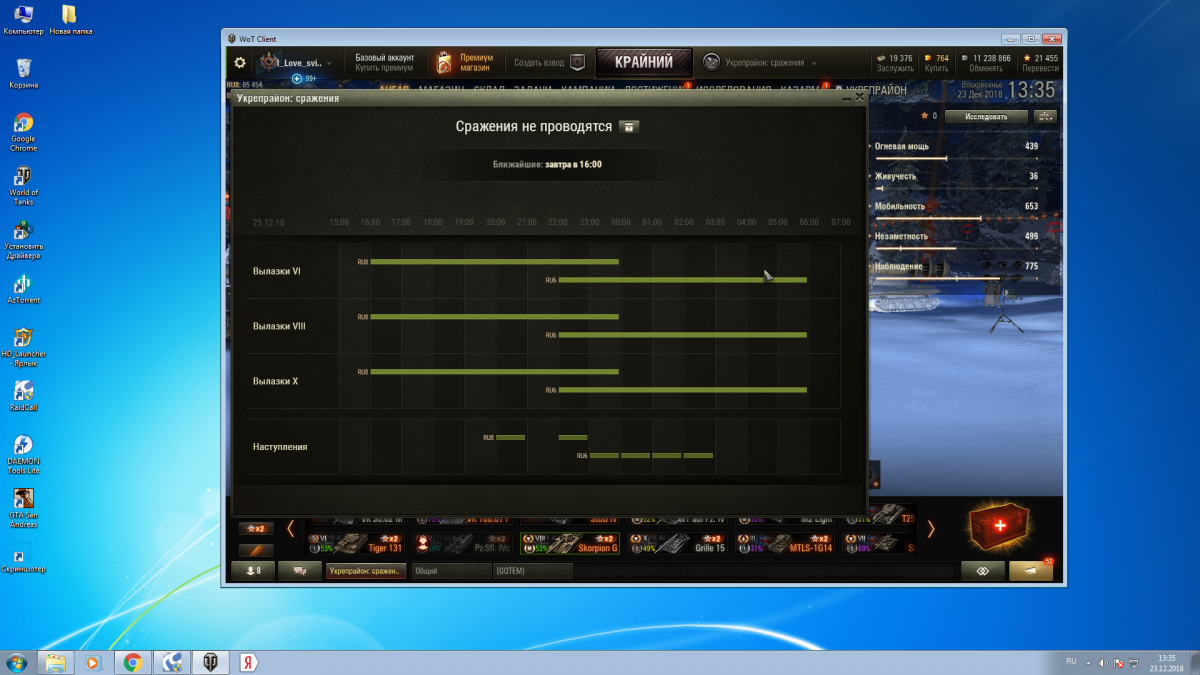Open the Premium shop
This screenshot has width=1200, height=675.
465,62
